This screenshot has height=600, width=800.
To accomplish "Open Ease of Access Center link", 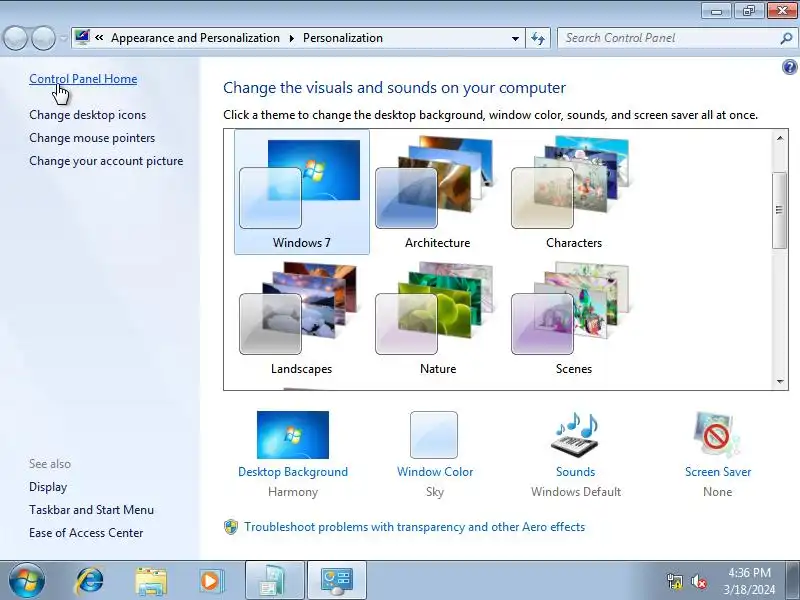I will (86, 533).
